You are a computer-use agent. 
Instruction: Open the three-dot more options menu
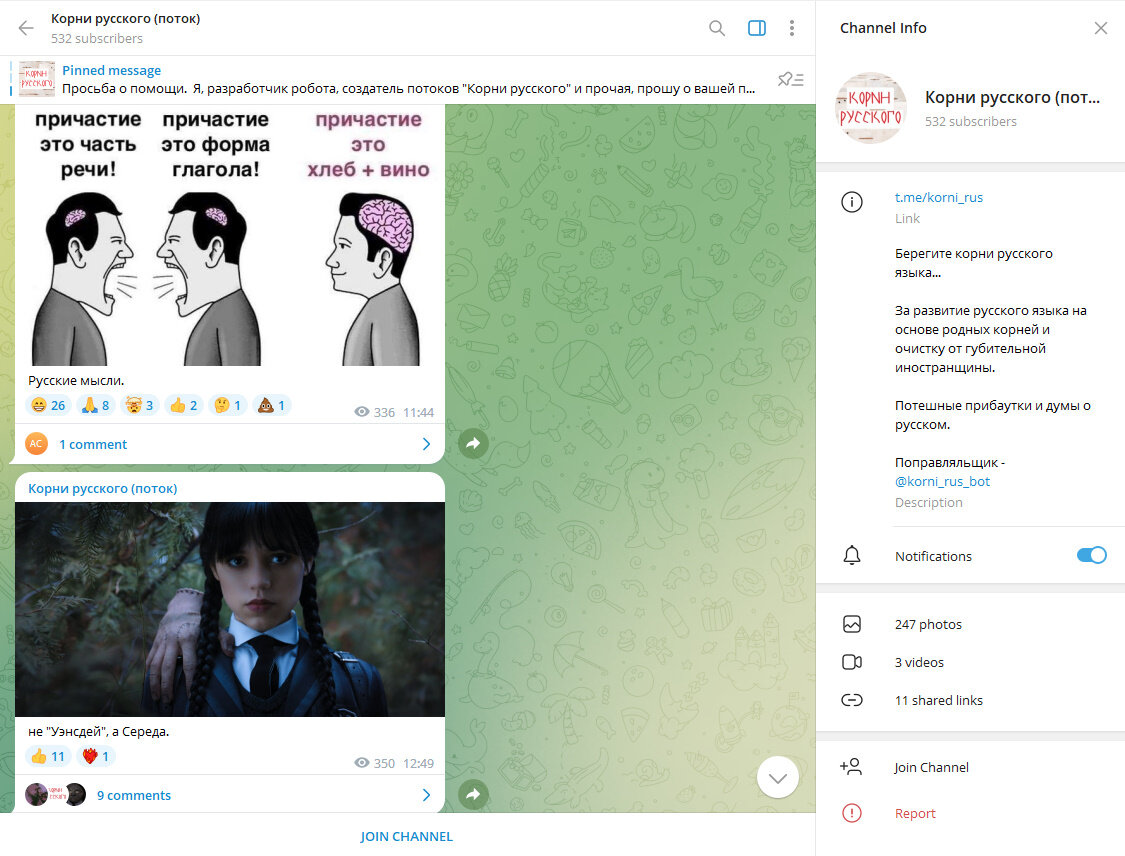792,28
